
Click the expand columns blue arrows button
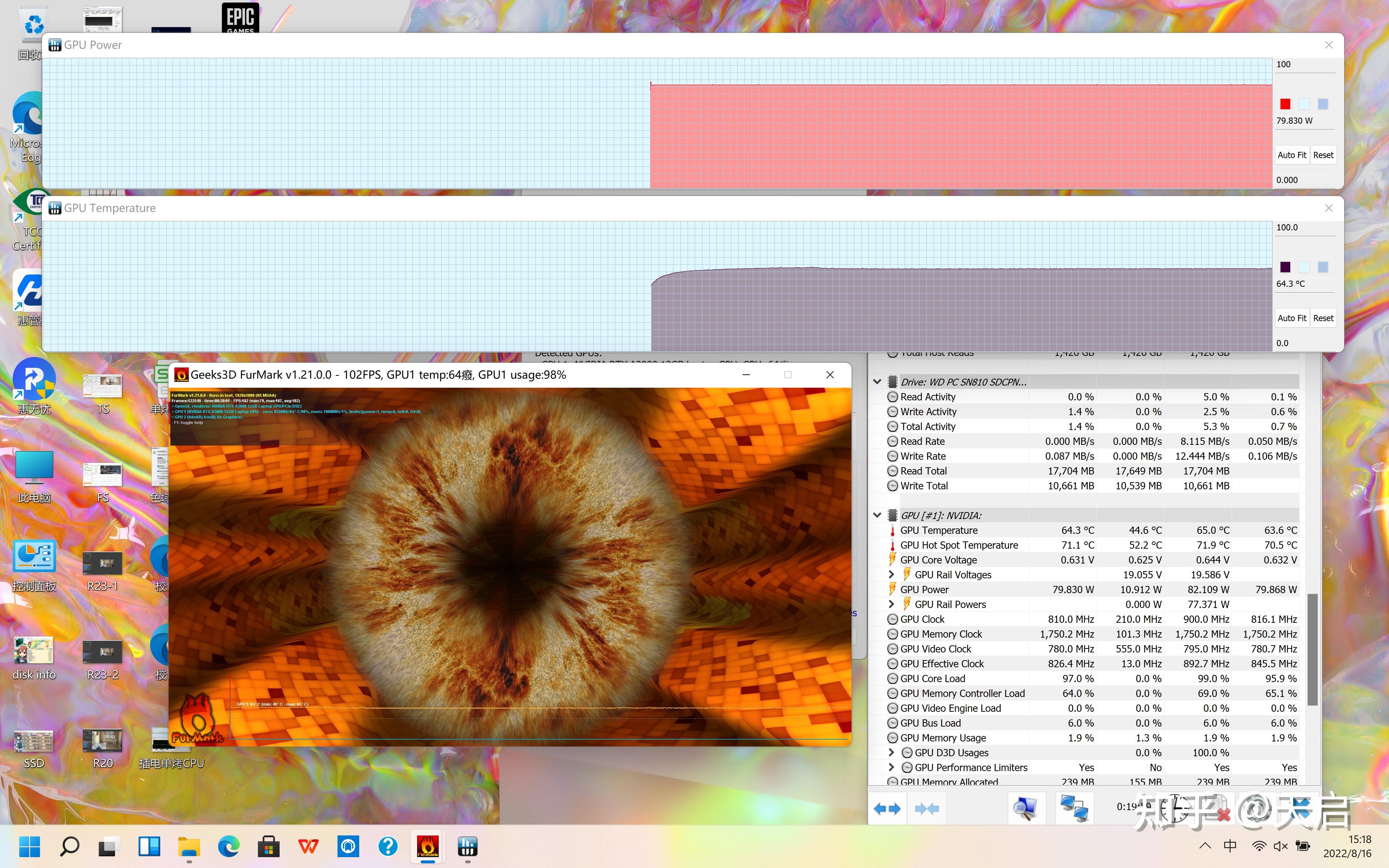(887, 808)
